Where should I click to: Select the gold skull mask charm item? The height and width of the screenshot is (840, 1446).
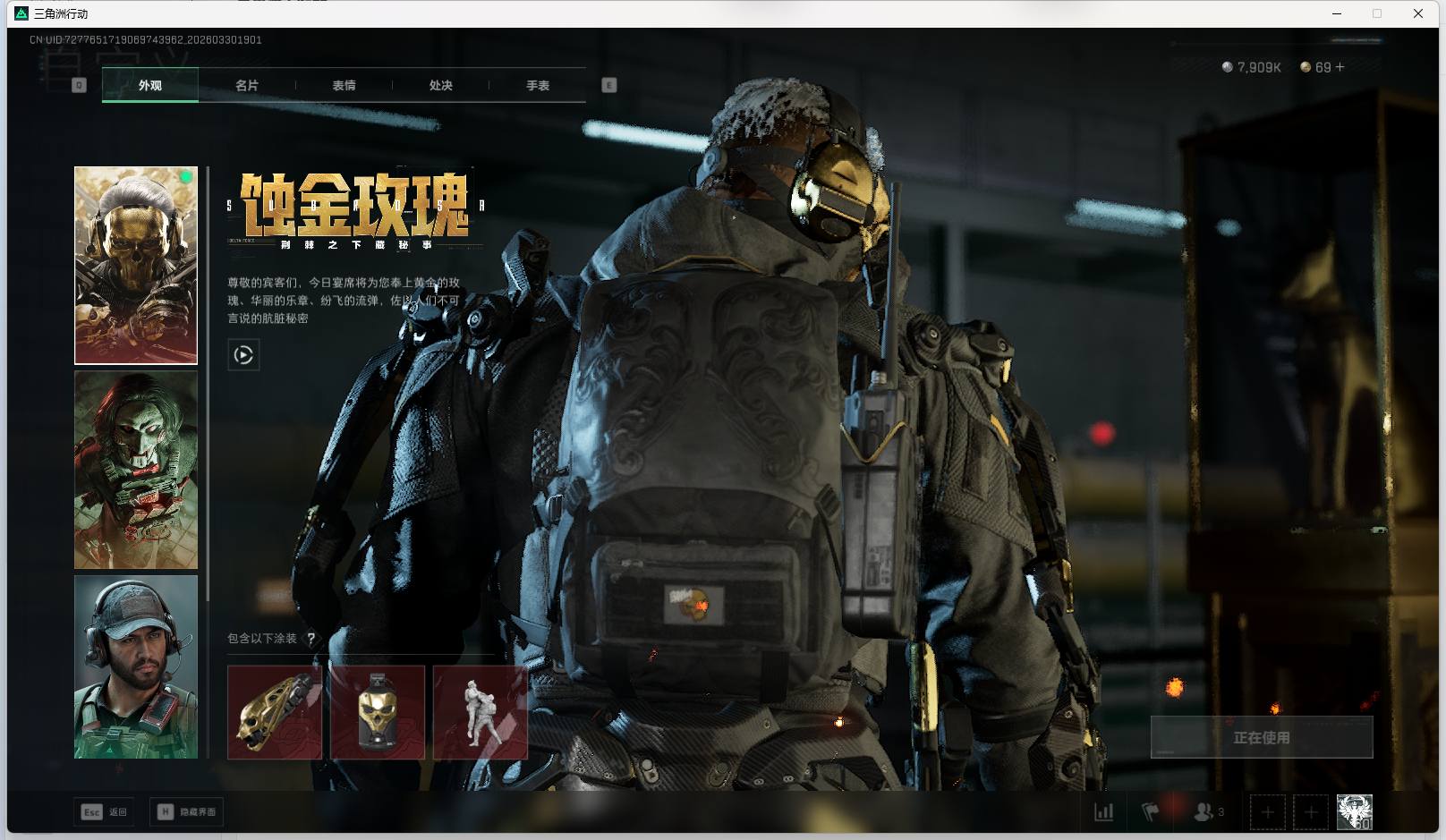pos(378,713)
